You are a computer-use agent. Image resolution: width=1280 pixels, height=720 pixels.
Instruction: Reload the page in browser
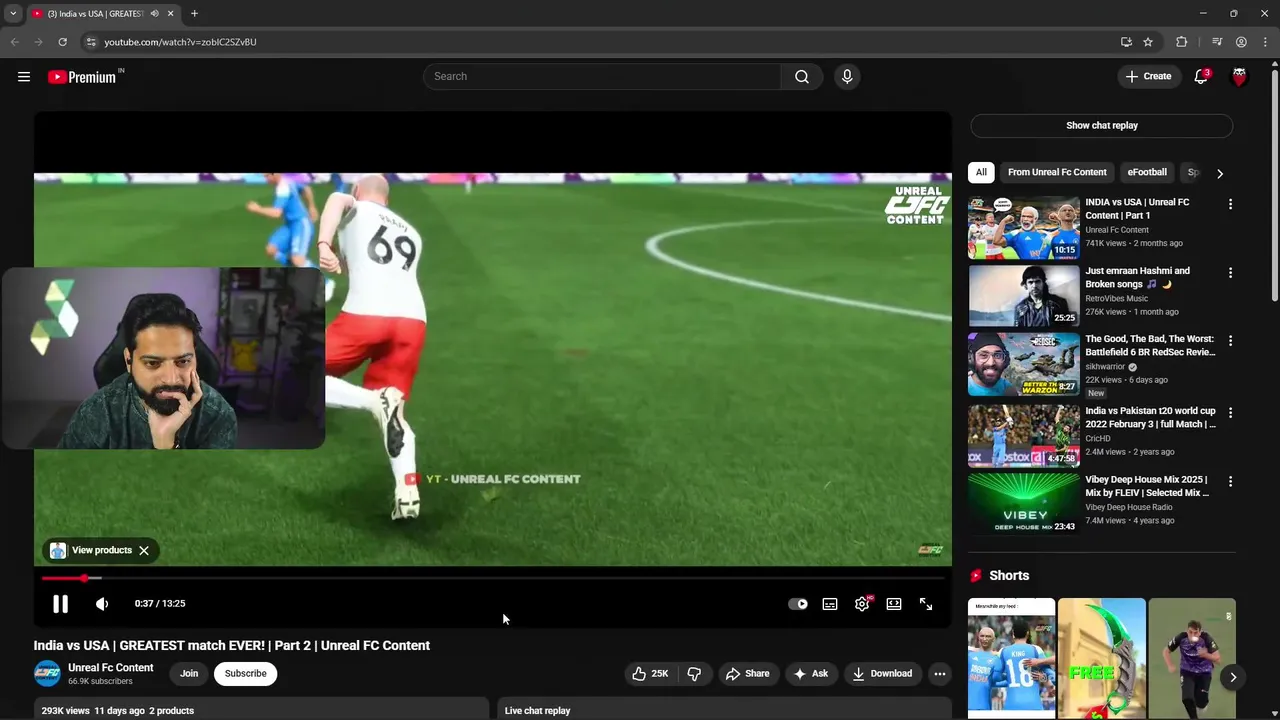point(62,42)
